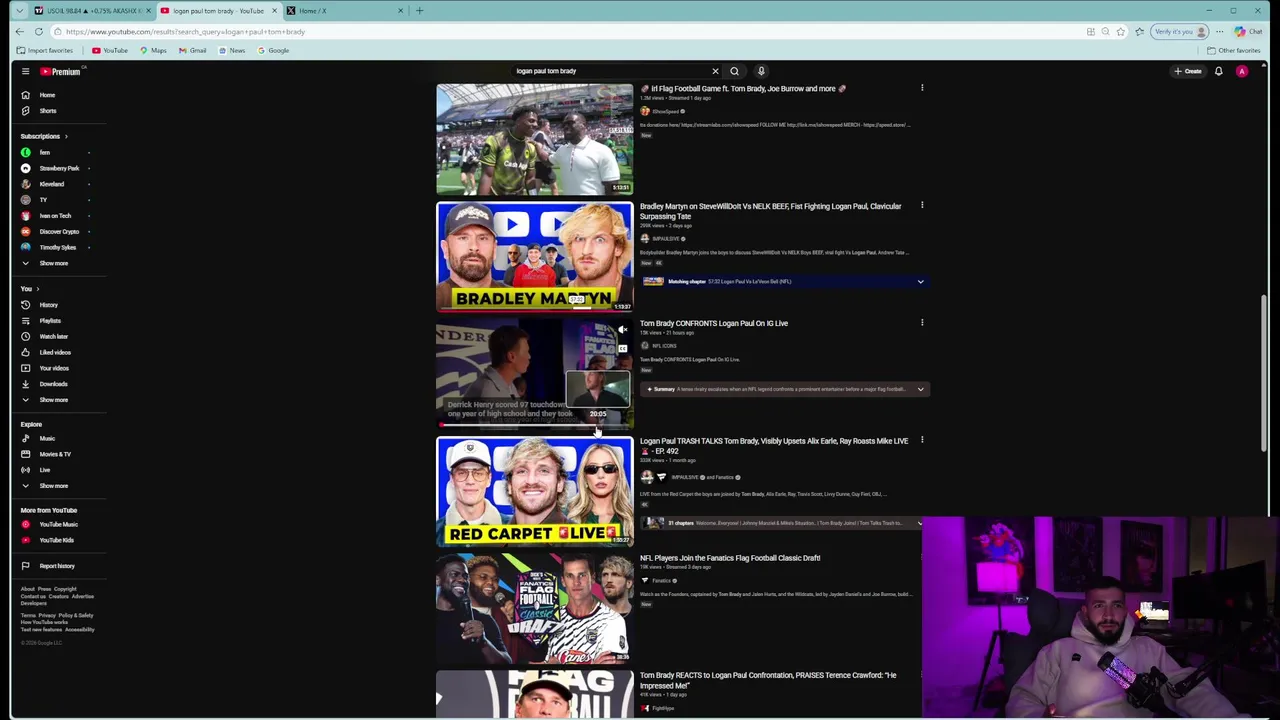Open YouTube notifications bell
Screen dimensions: 1280x720
tap(1218, 71)
